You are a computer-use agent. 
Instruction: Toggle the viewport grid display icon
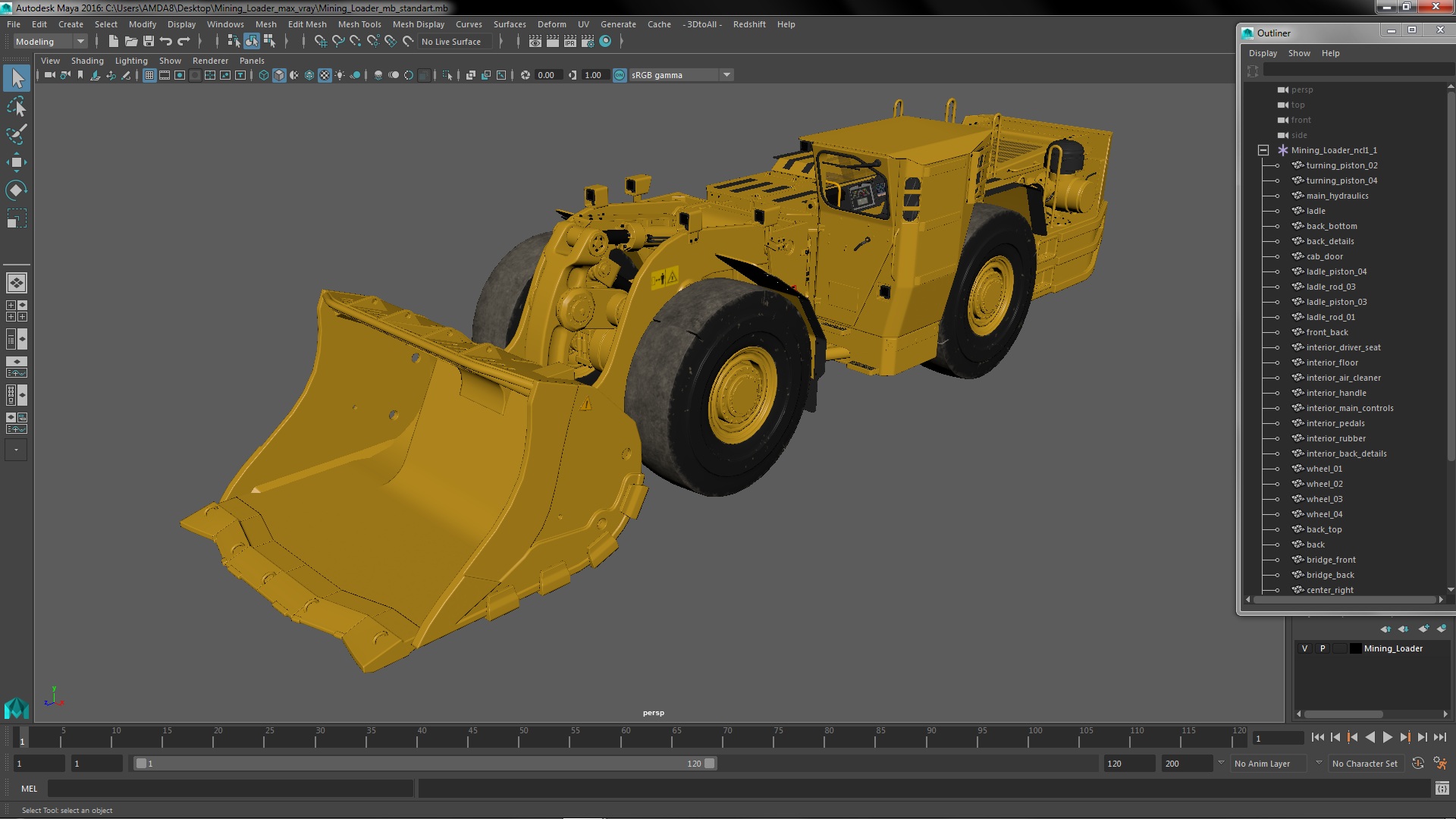[x=149, y=75]
